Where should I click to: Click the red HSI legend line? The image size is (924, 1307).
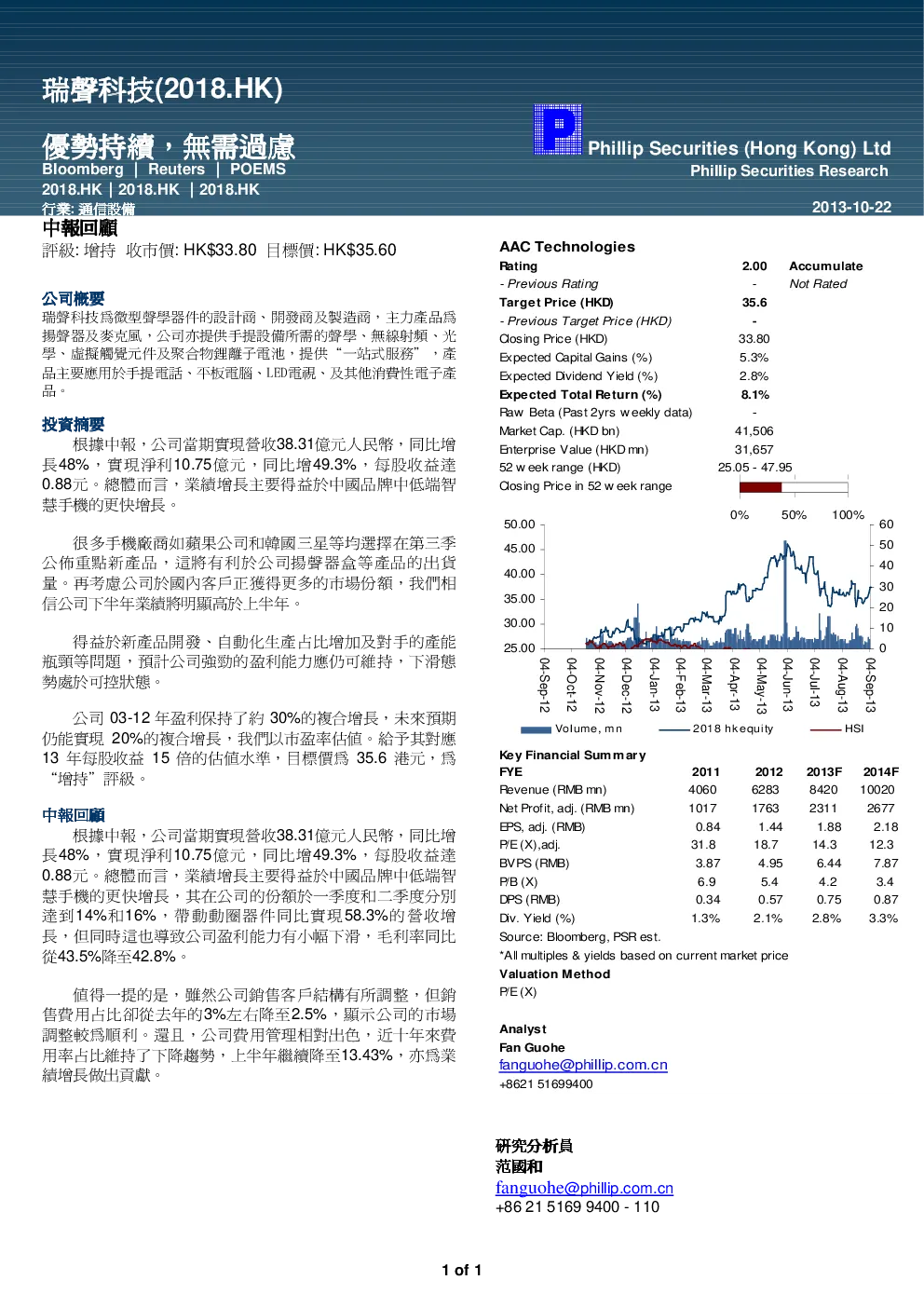(824, 729)
